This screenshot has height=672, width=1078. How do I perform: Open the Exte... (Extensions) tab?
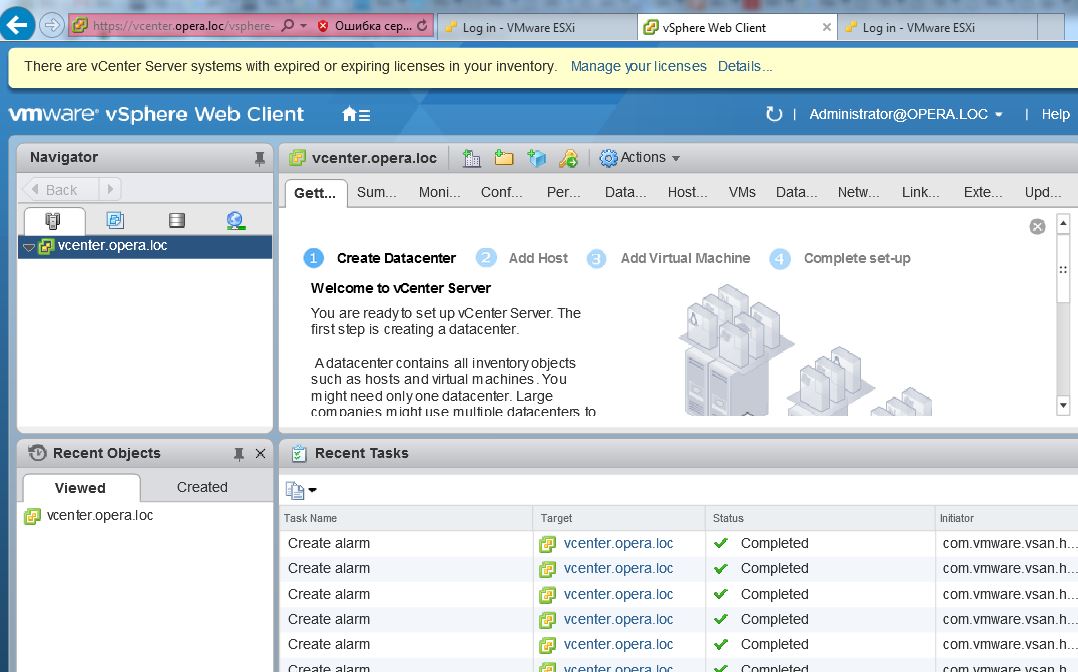(x=983, y=193)
